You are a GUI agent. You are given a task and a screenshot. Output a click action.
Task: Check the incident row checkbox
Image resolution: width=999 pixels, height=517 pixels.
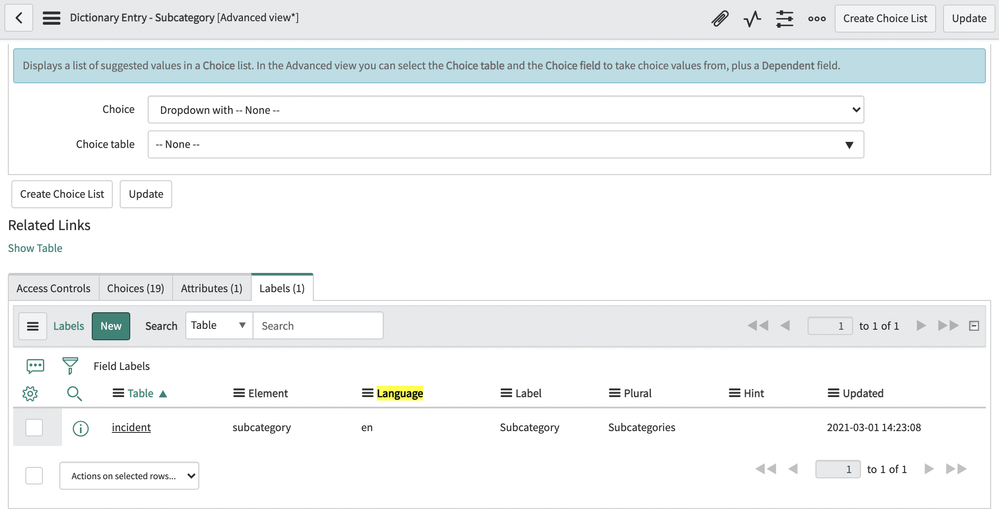[x=34, y=428]
